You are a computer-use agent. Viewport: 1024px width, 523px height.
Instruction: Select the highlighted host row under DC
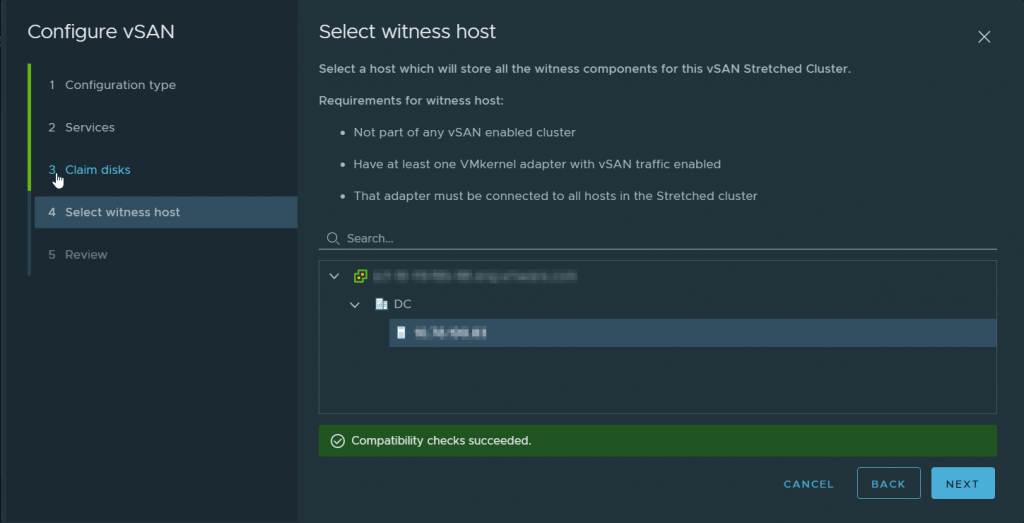click(690, 333)
